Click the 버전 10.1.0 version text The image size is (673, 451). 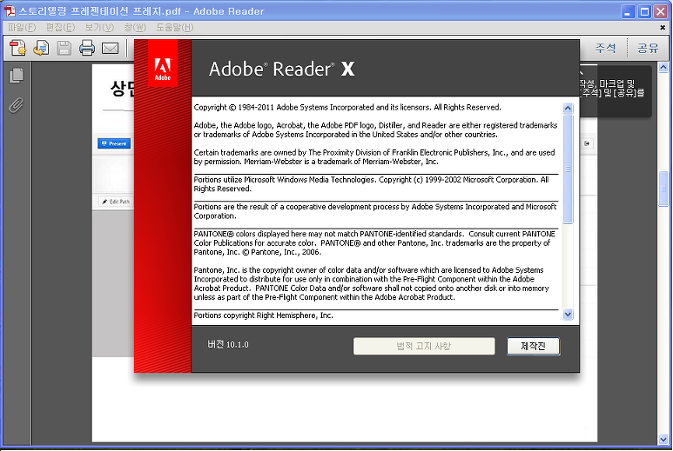pos(228,345)
